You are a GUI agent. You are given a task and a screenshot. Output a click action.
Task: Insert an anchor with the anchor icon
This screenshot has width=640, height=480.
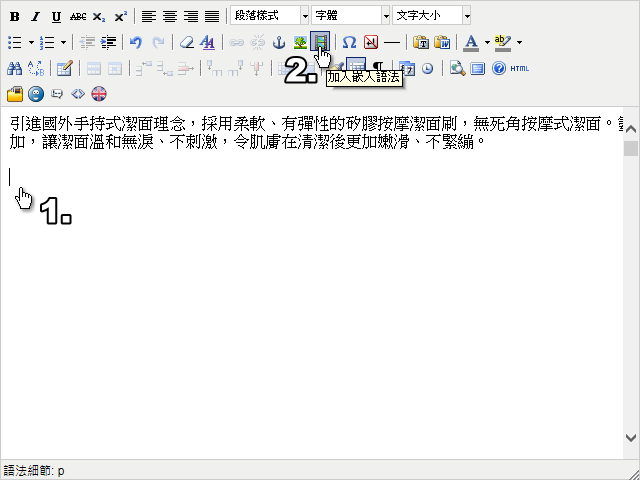[x=279, y=42]
